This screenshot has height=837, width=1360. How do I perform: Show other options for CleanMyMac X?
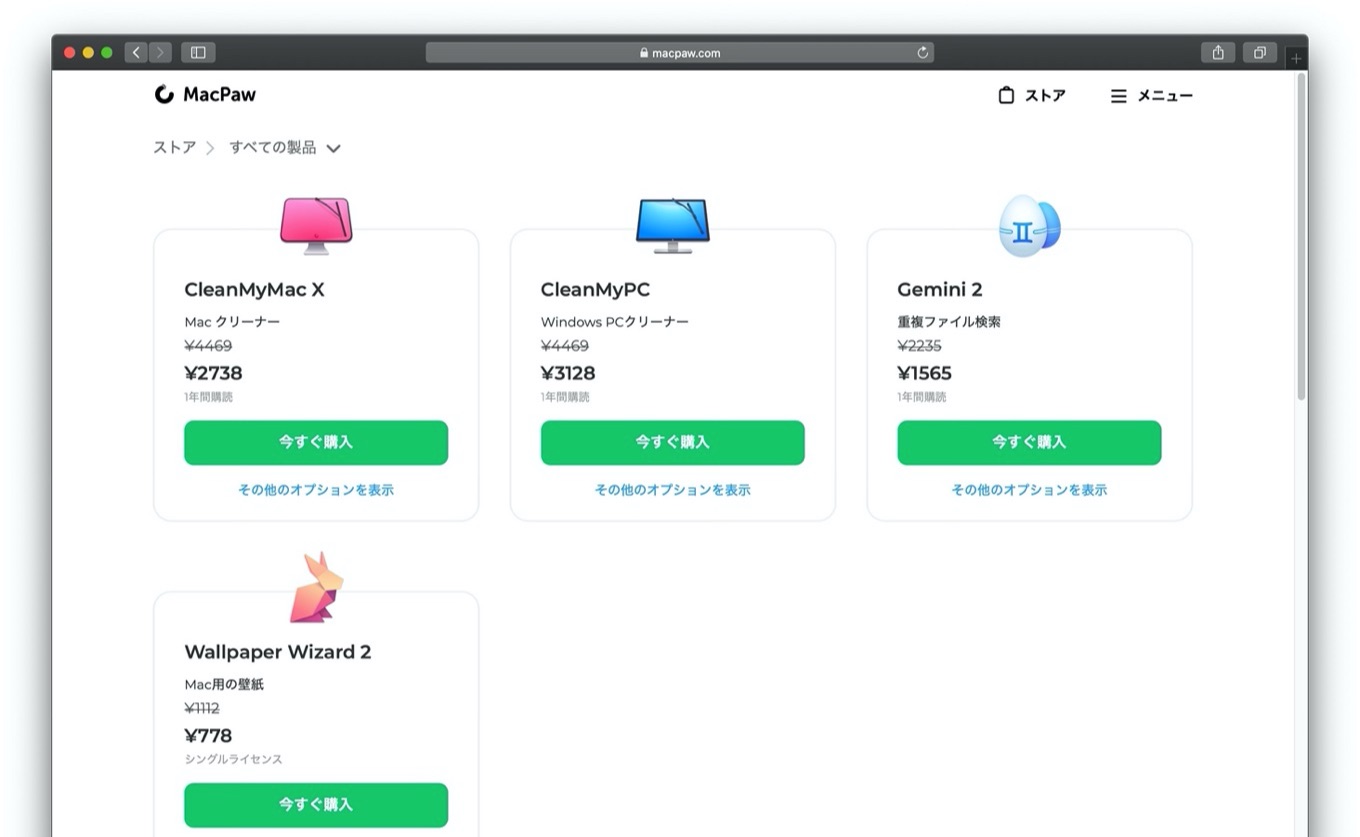[x=316, y=490]
